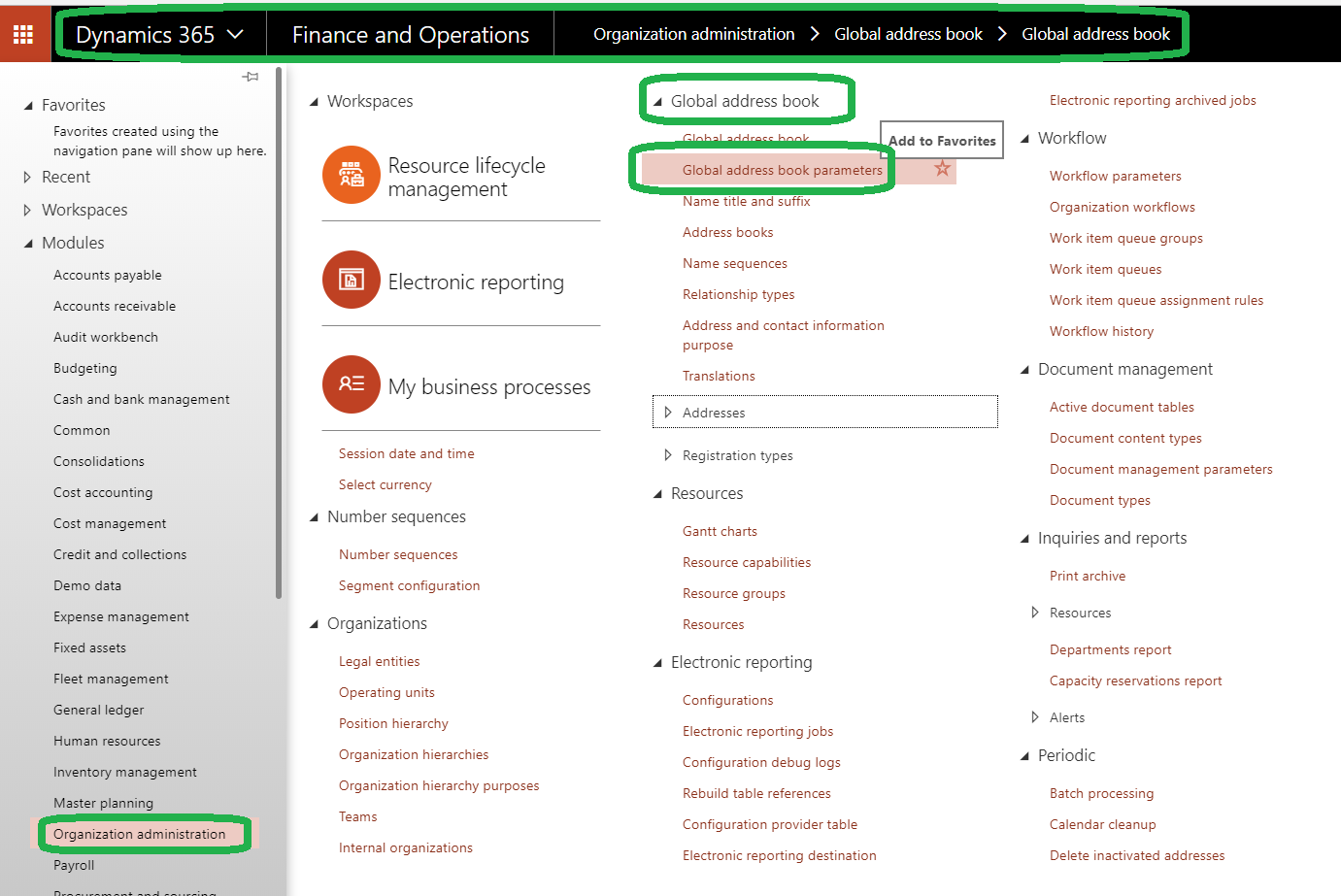Image resolution: width=1341 pixels, height=896 pixels.
Task: Collapse the Resources group
Action: point(657,493)
